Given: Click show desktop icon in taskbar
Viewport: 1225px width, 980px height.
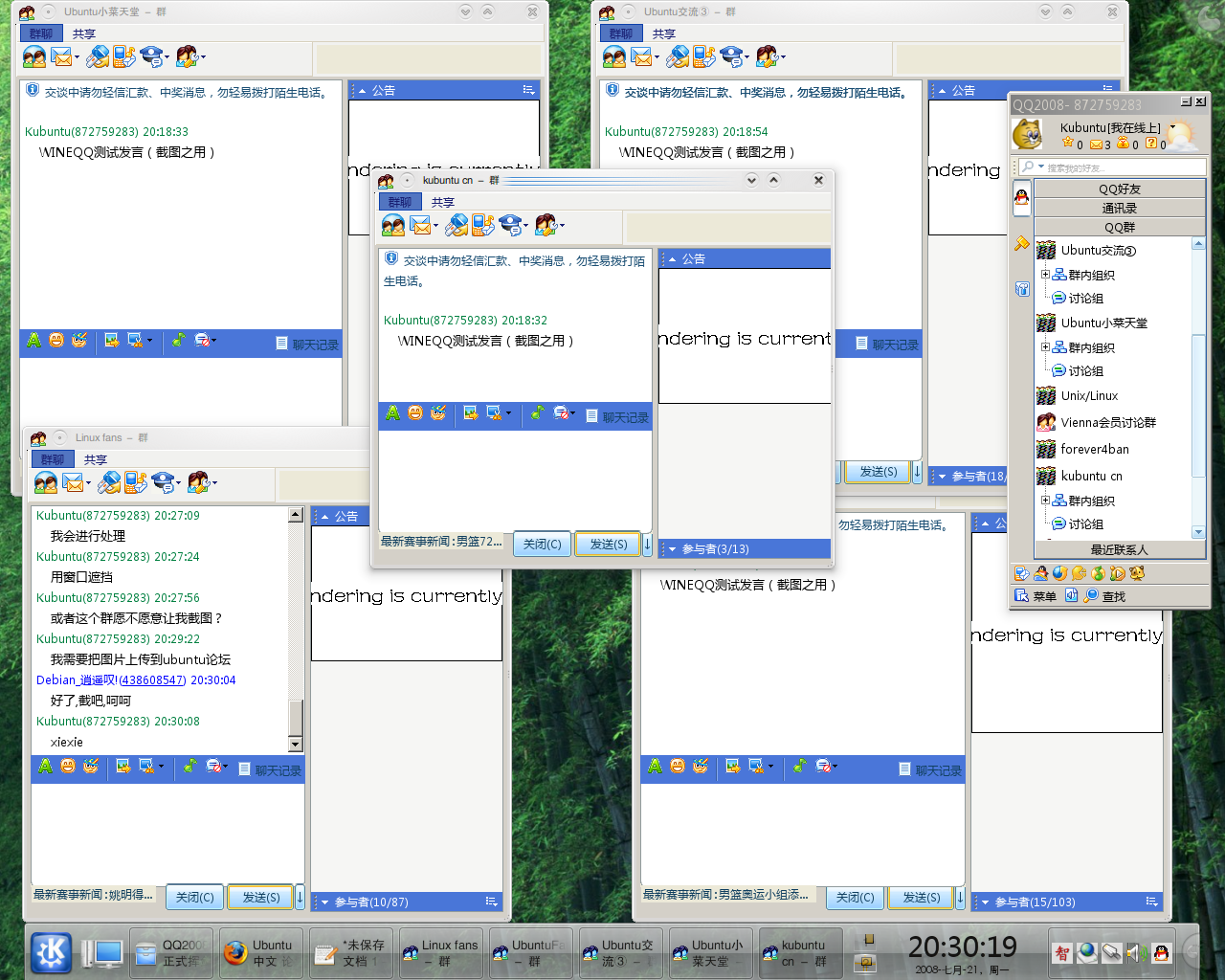Looking at the screenshot, I should pos(102,953).
